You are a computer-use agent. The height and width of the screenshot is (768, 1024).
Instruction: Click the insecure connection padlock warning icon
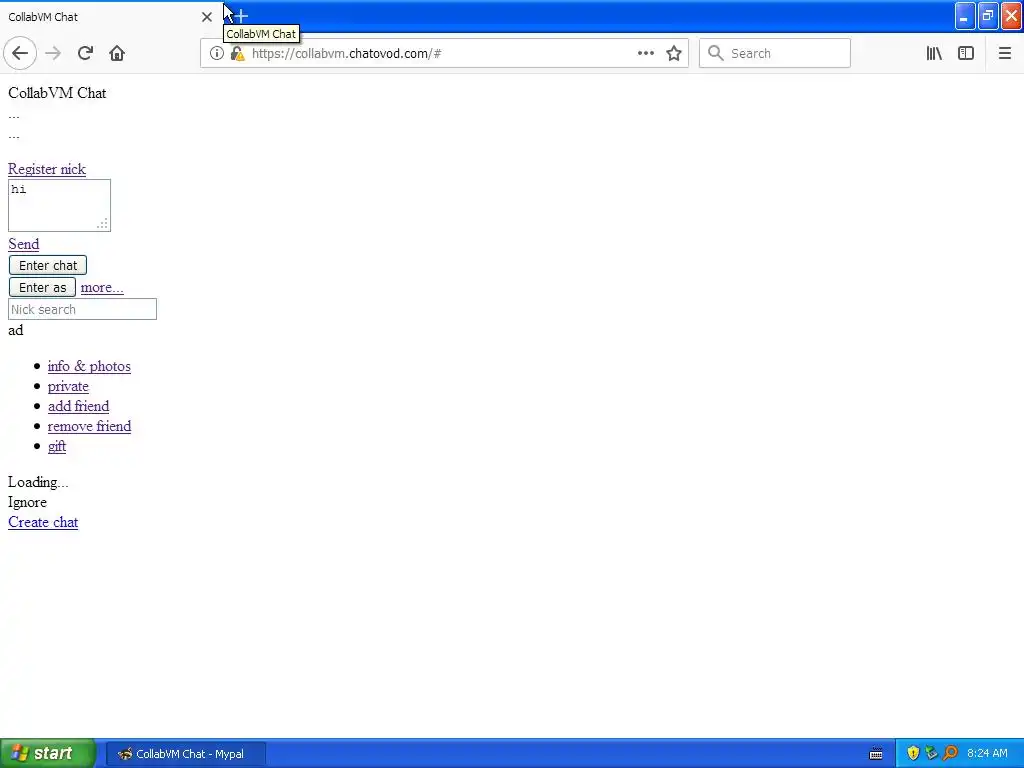click(238, 54)
